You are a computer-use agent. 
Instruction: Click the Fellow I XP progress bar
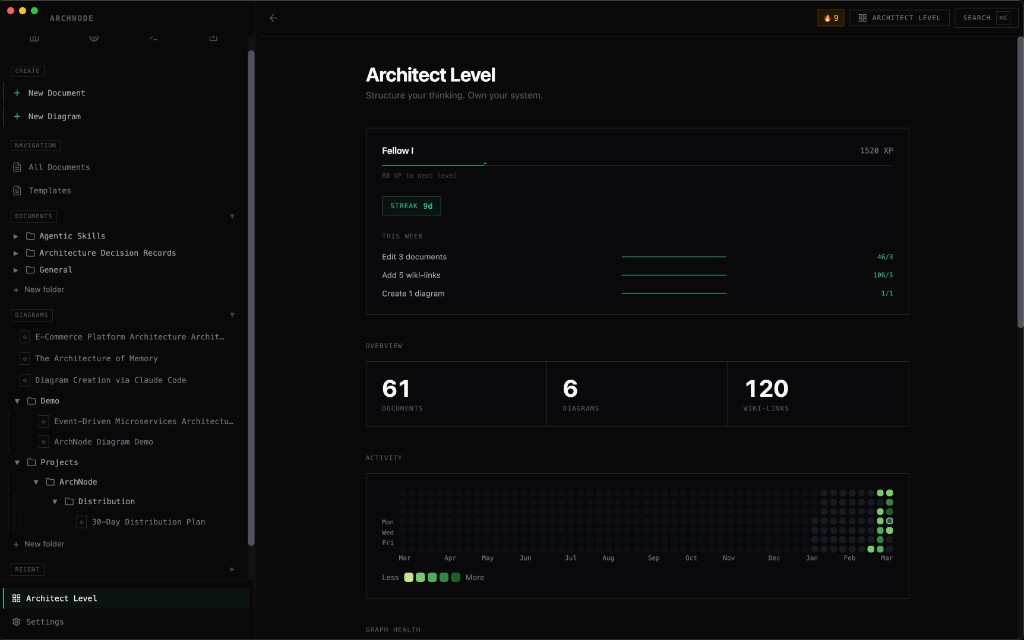(x=637, y=165)
